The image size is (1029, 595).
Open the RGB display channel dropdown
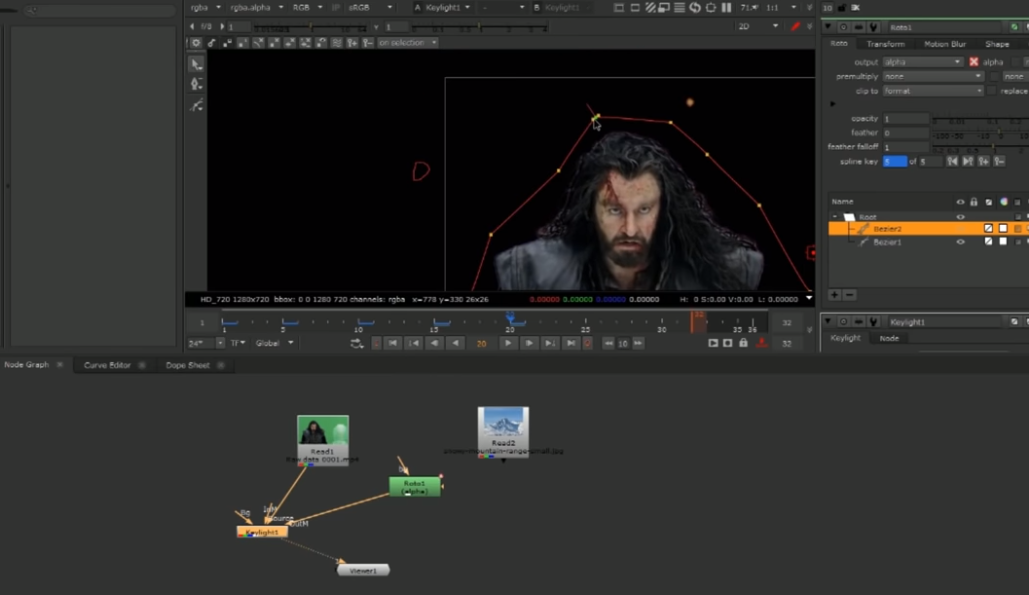(x=306, y=8)
